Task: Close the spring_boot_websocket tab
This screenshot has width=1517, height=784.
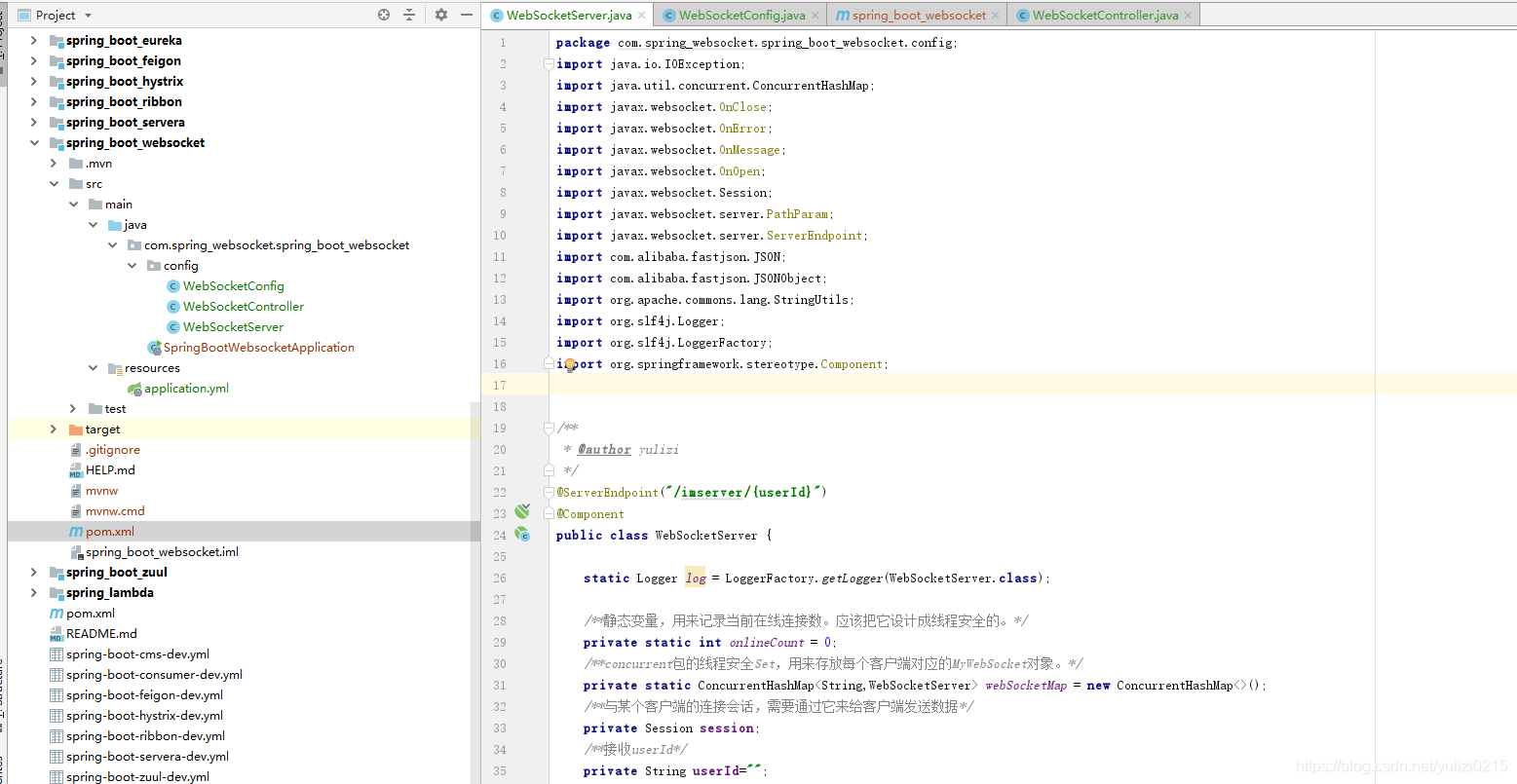Action: [x=995, y=16]
